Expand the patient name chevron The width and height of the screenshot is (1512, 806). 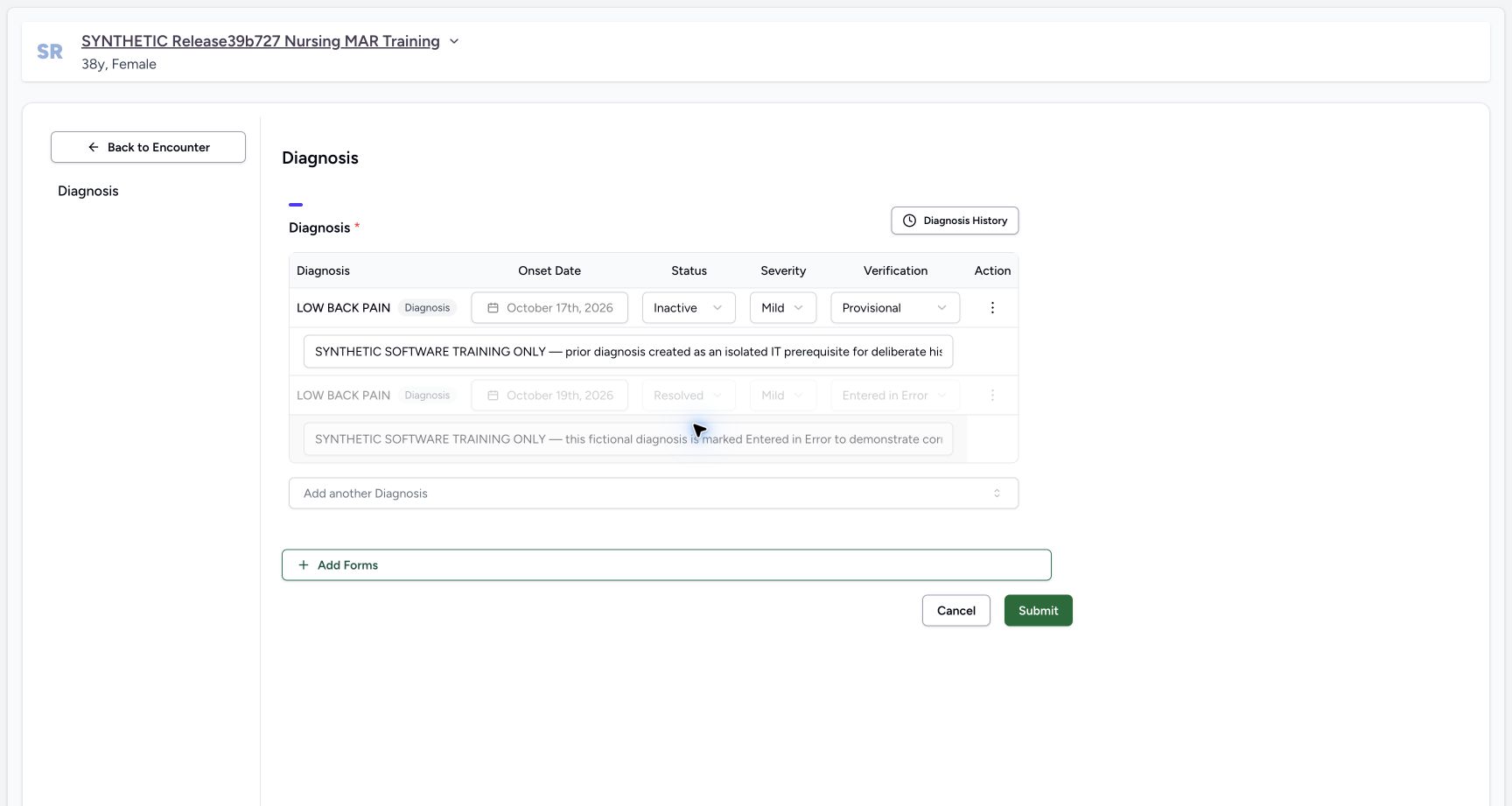tap(454, 41)
